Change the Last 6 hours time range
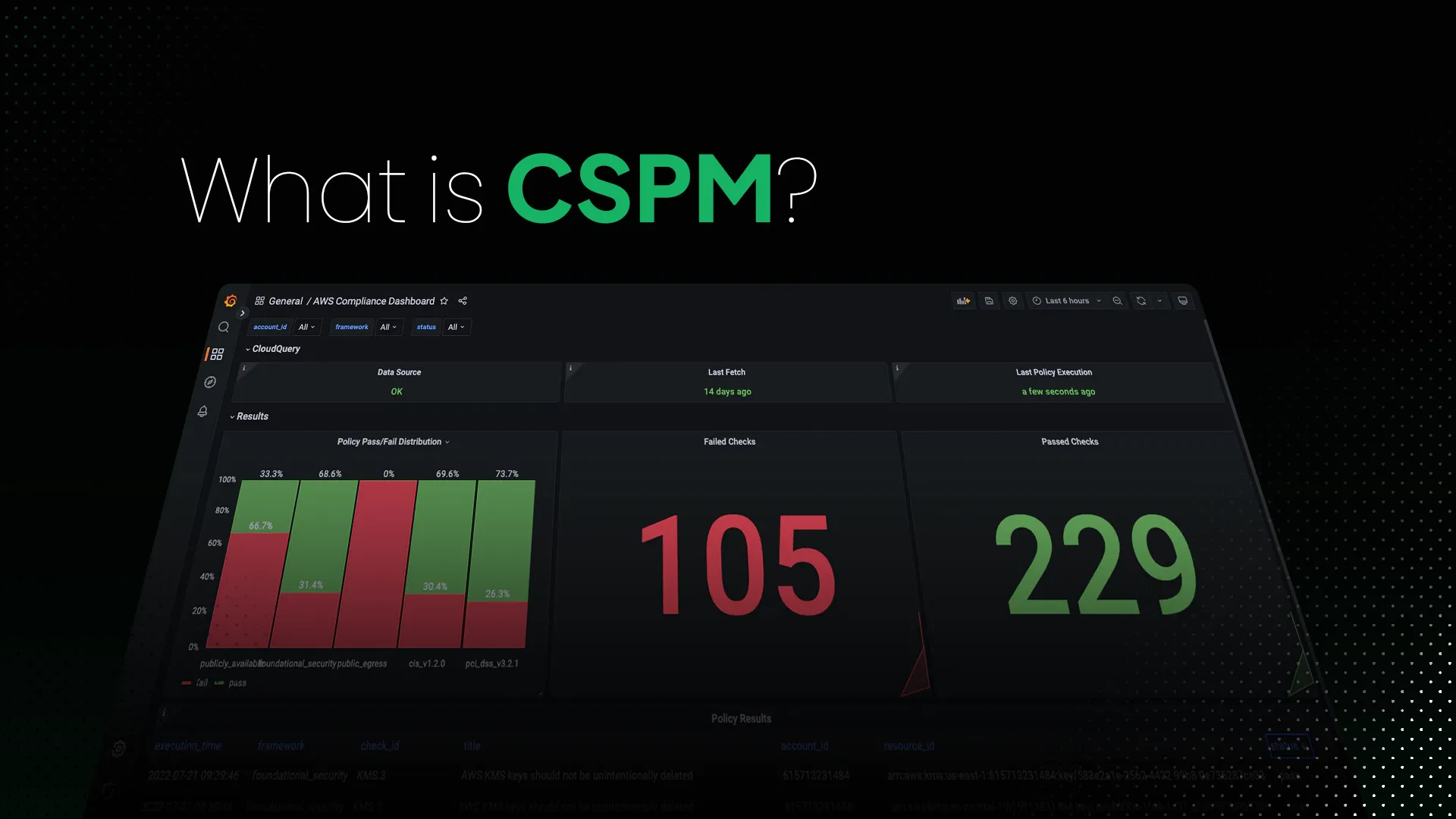This screenshot has width=1456, height=819. (1066, 301)
